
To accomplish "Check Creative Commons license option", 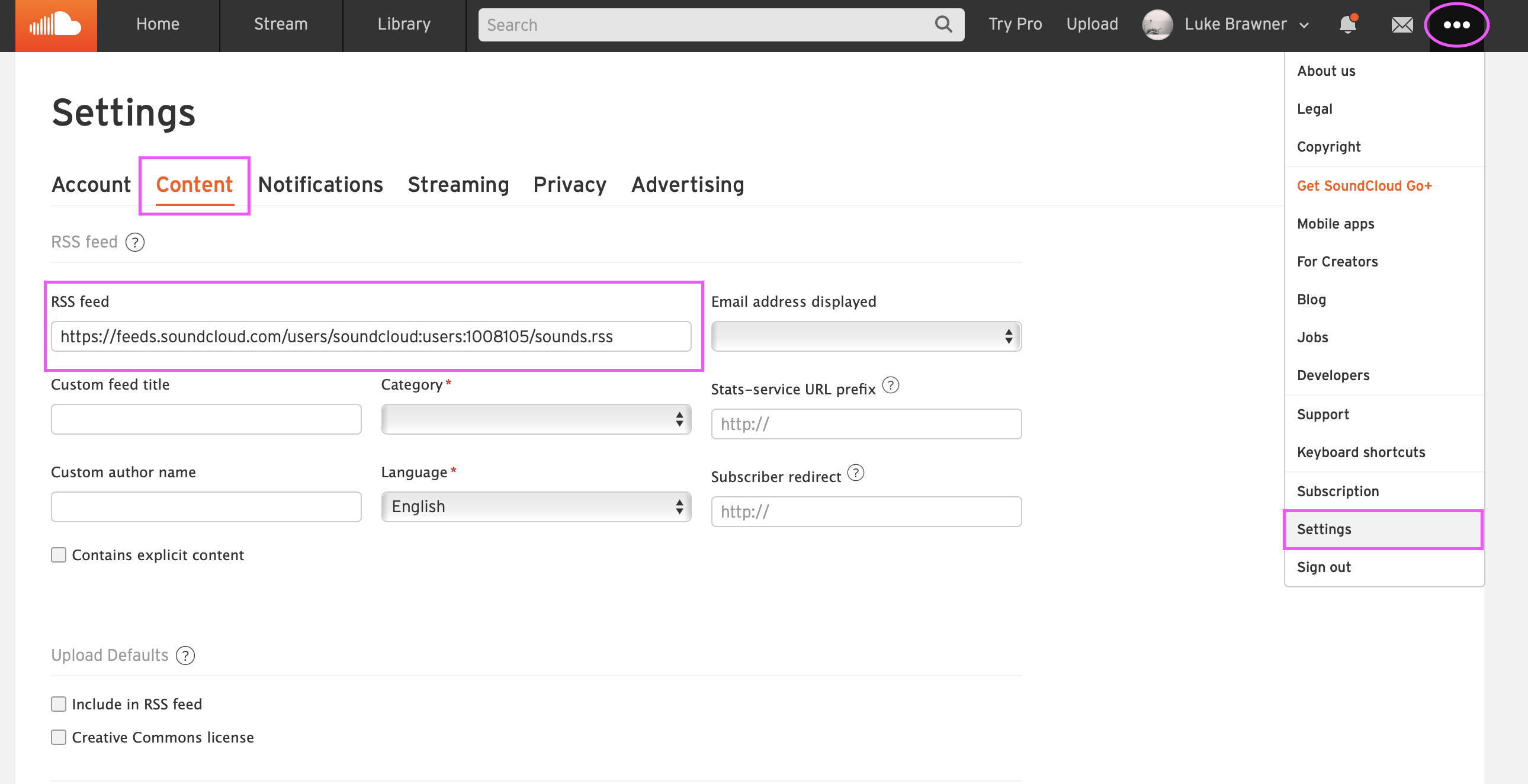I will click(x=58, y=737).
